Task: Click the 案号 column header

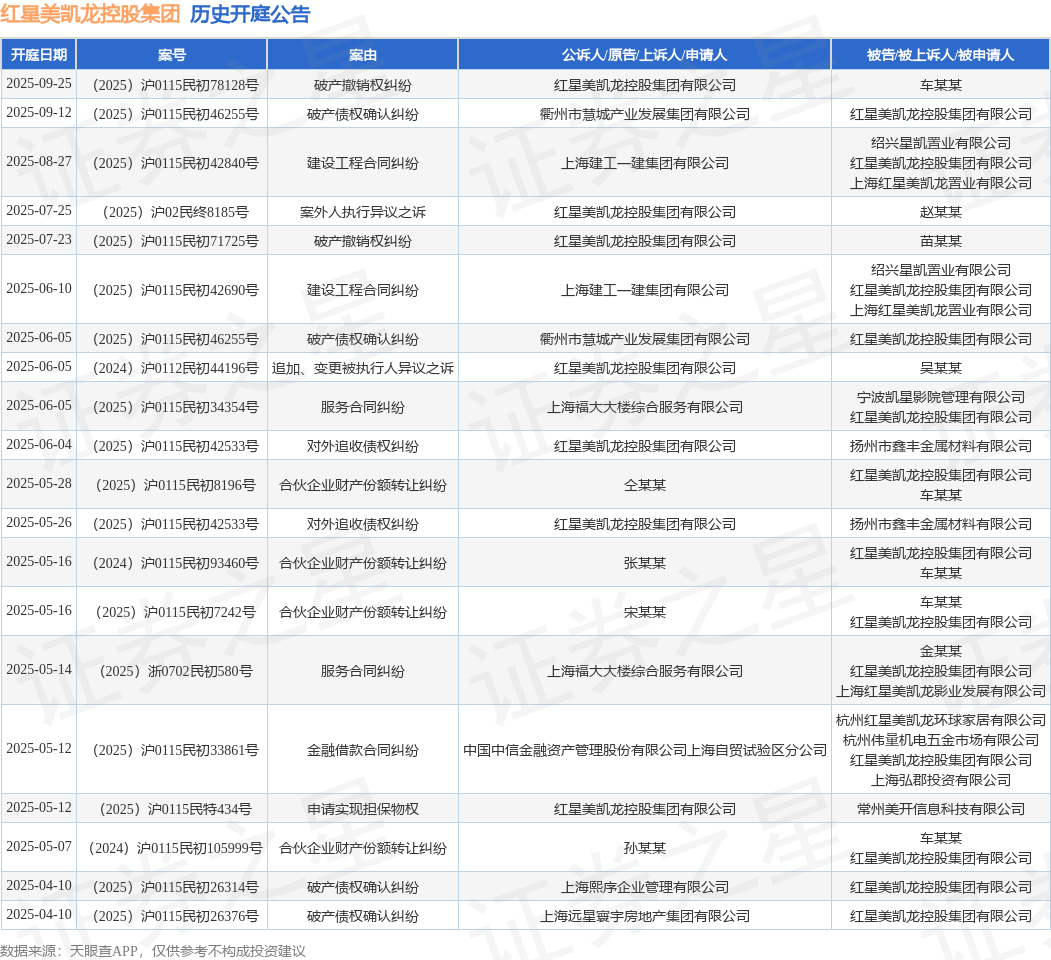Action: click(172, 55)
